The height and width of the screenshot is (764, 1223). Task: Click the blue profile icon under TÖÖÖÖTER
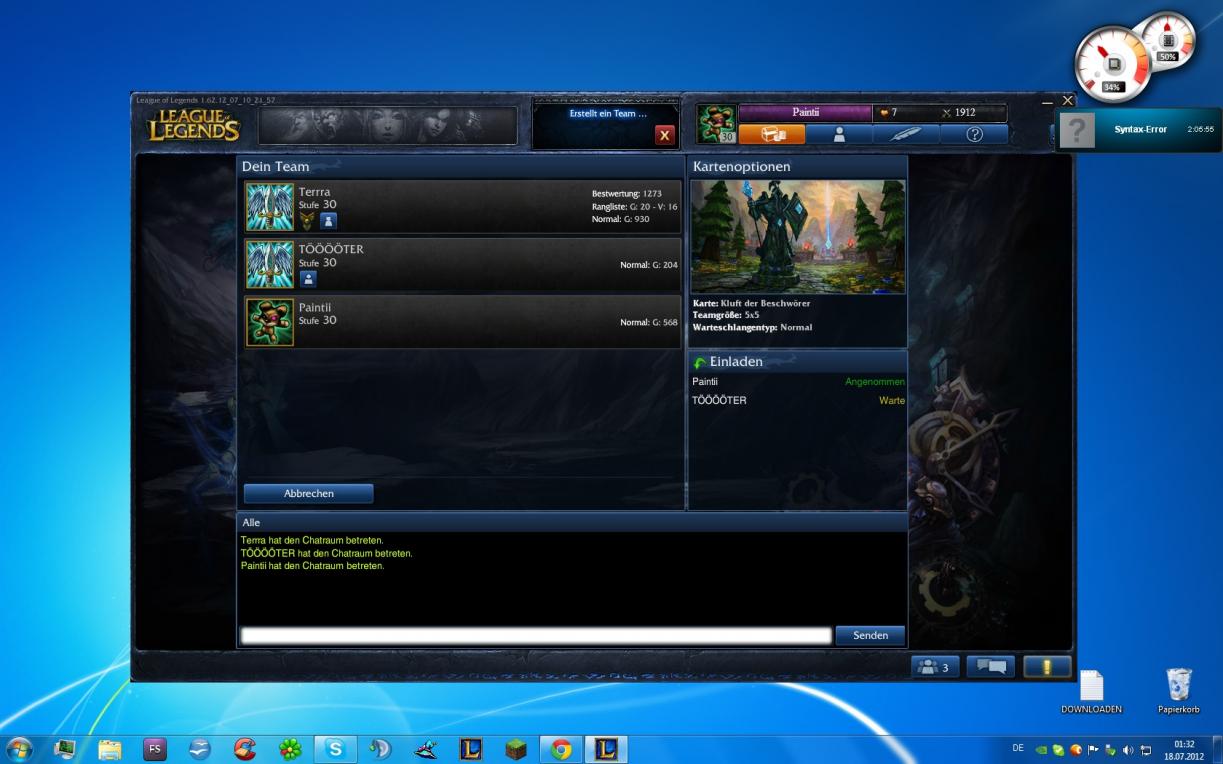click(308, 279)
